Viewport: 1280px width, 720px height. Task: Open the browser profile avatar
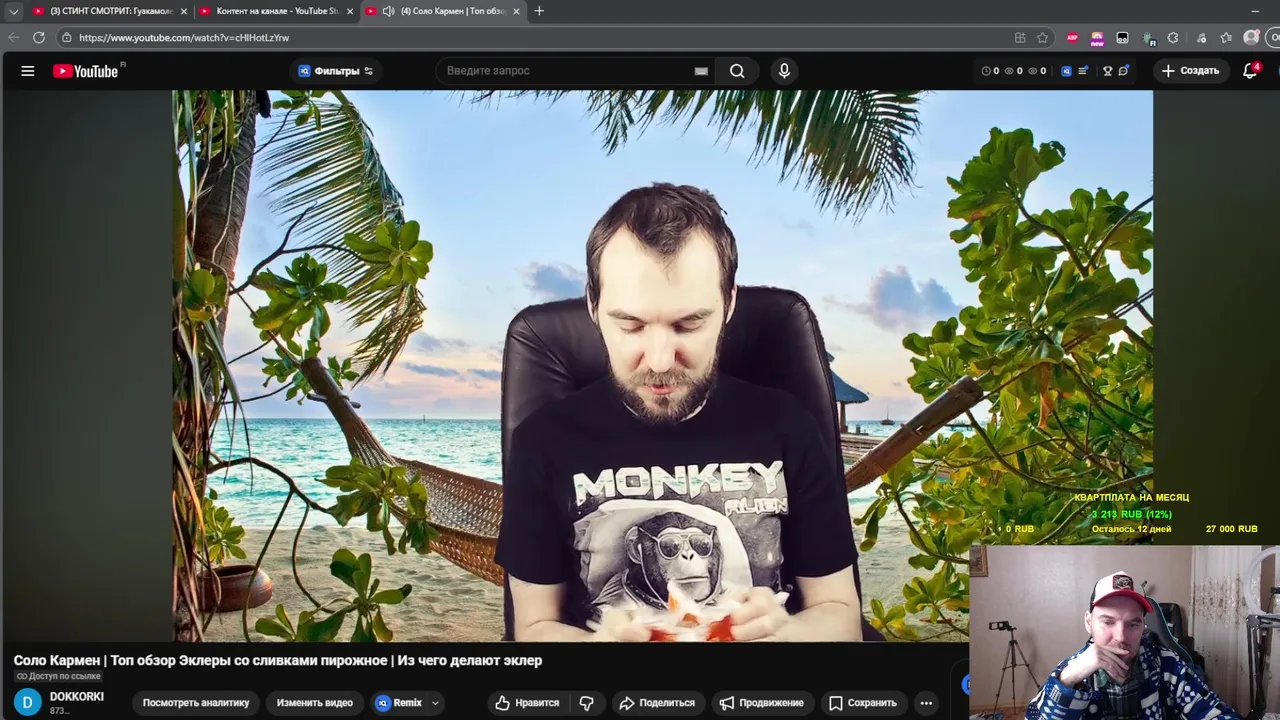point(1251,37)
